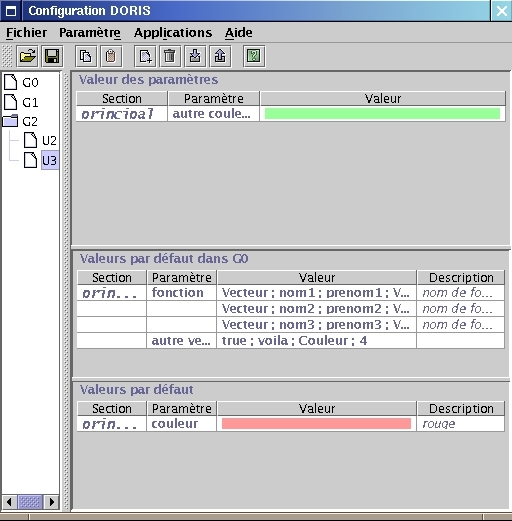
Task: Open the Paramètre menu
Action: pos(90,33)
